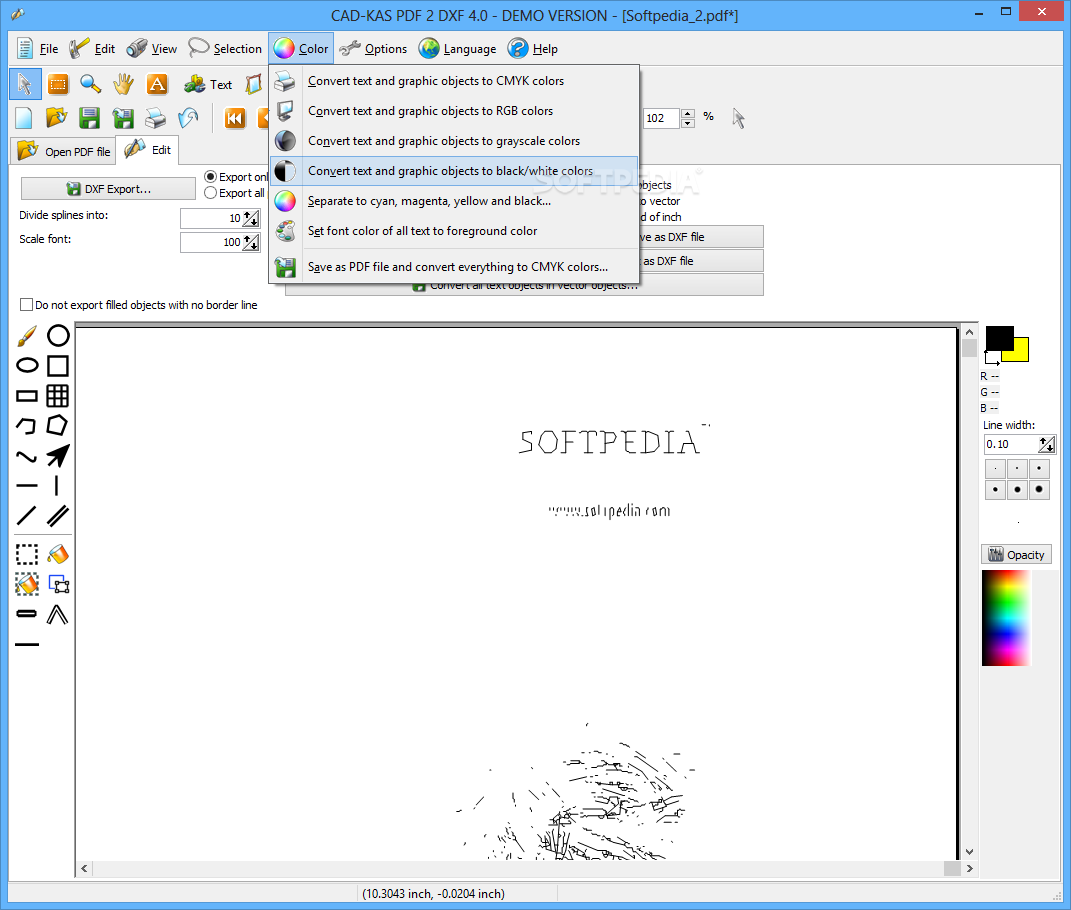Adjust the 'Scale font' spinner arrows

click(251, 243)
